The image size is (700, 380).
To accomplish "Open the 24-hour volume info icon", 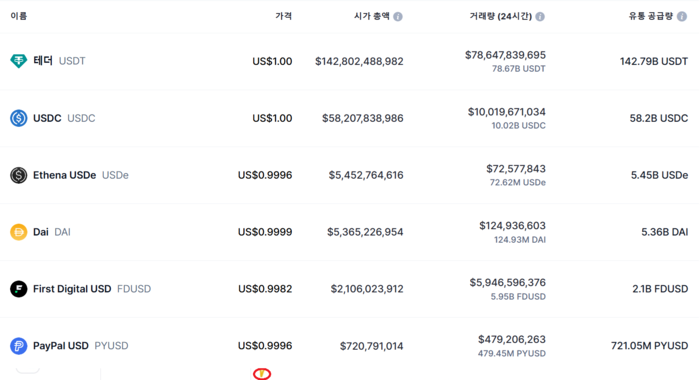I will tap(540, 17).
